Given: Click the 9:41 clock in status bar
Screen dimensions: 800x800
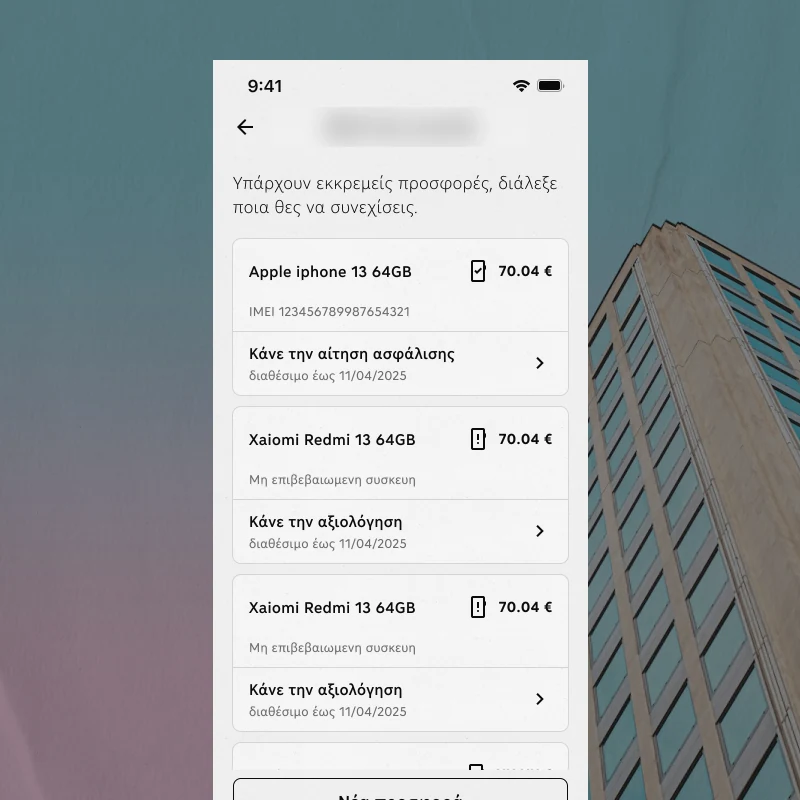Looking at the screenshot, I should (x=265, y=86).
